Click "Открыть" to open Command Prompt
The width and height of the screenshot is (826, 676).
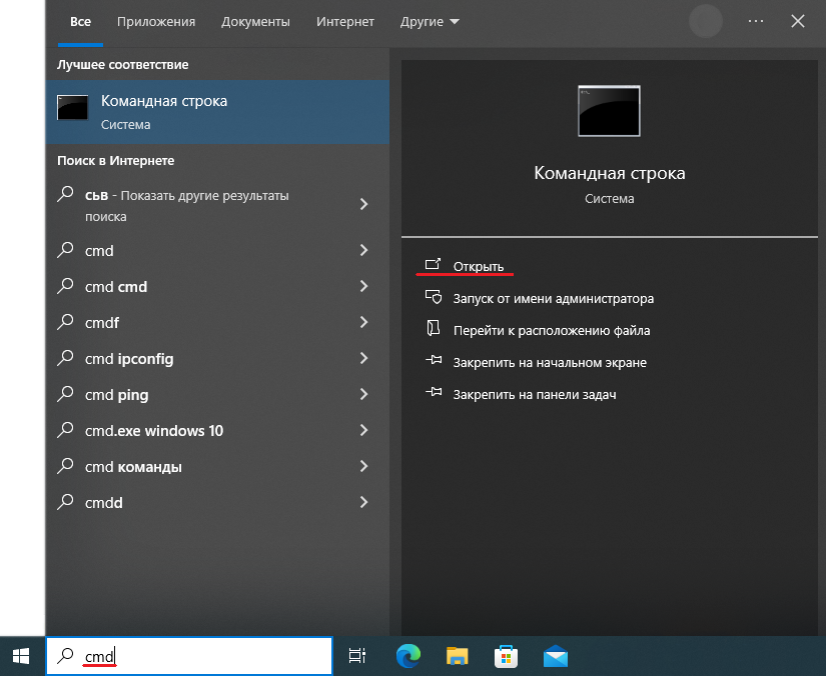[x=478, y=266]
